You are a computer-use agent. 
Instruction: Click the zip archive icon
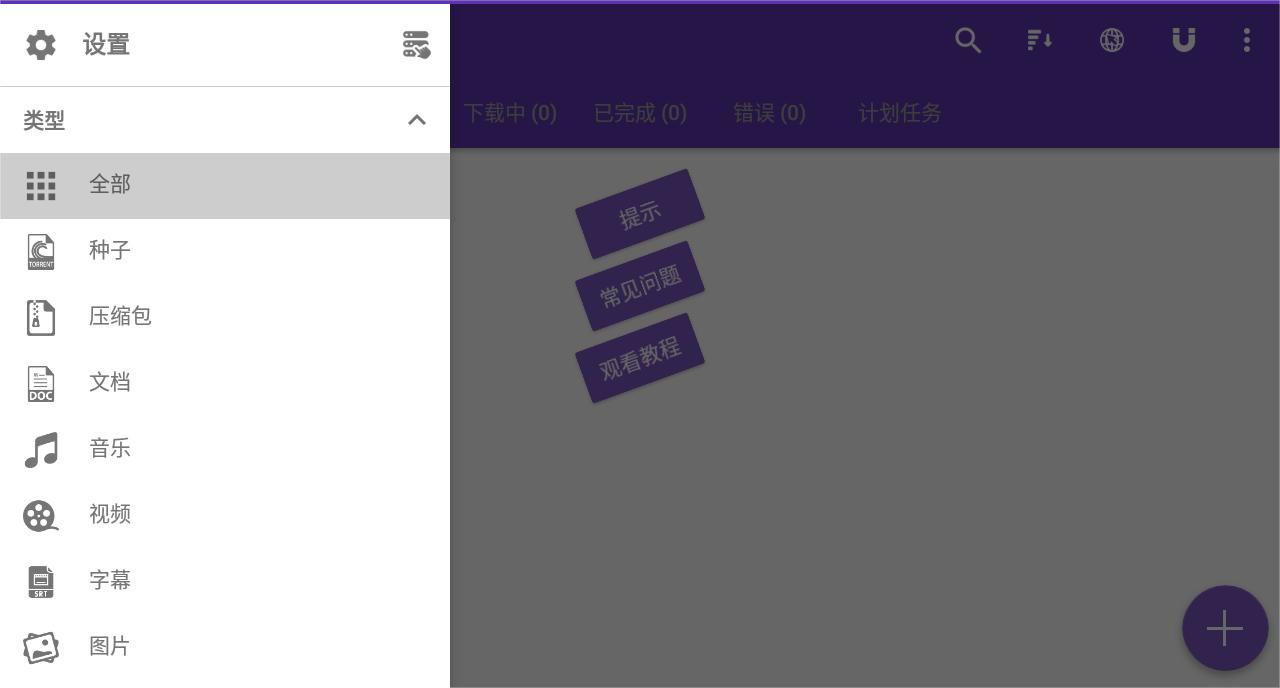click(x=40, y=317)
